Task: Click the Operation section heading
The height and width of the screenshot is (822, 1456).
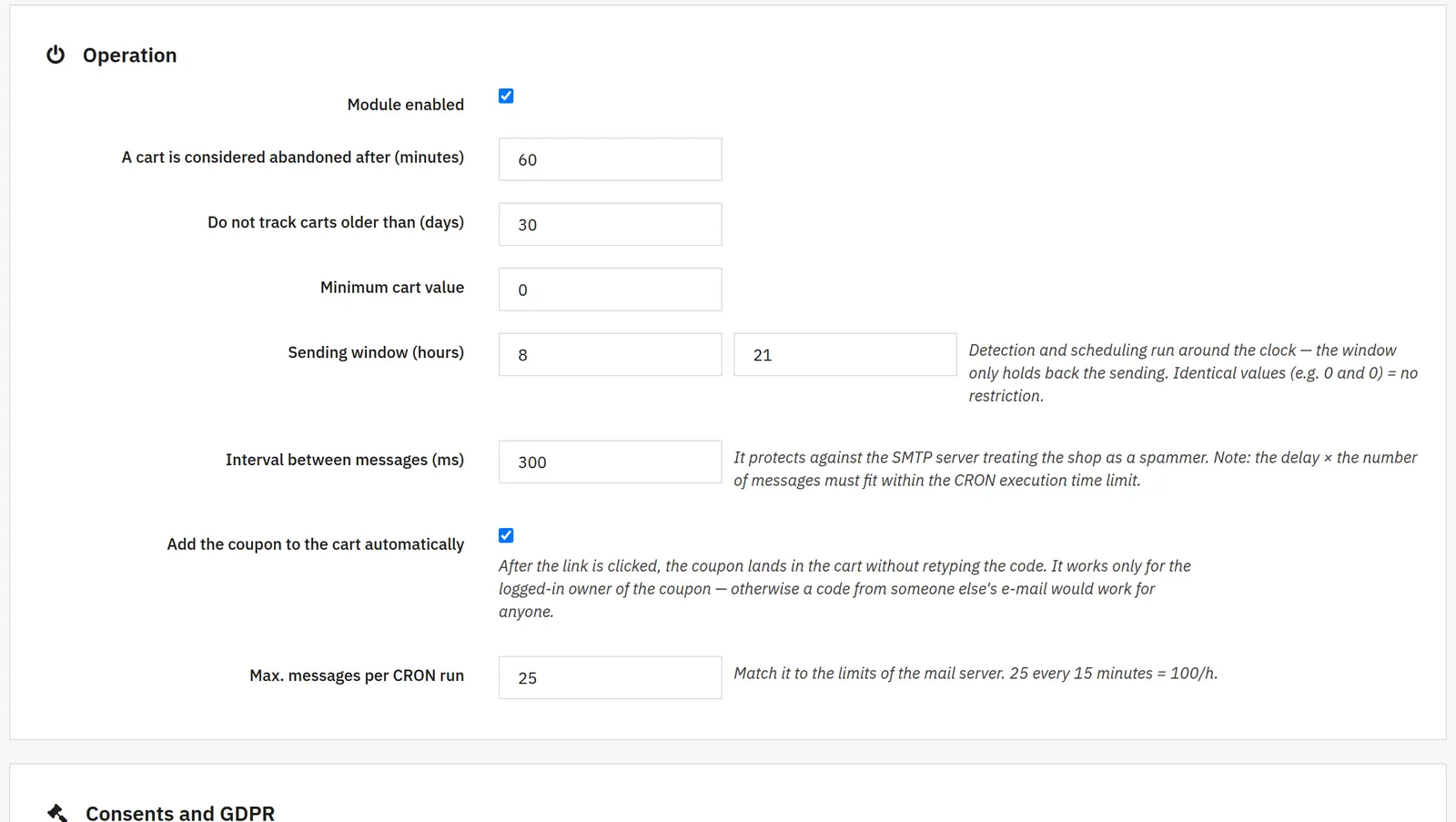Action: tap(129, 56)
